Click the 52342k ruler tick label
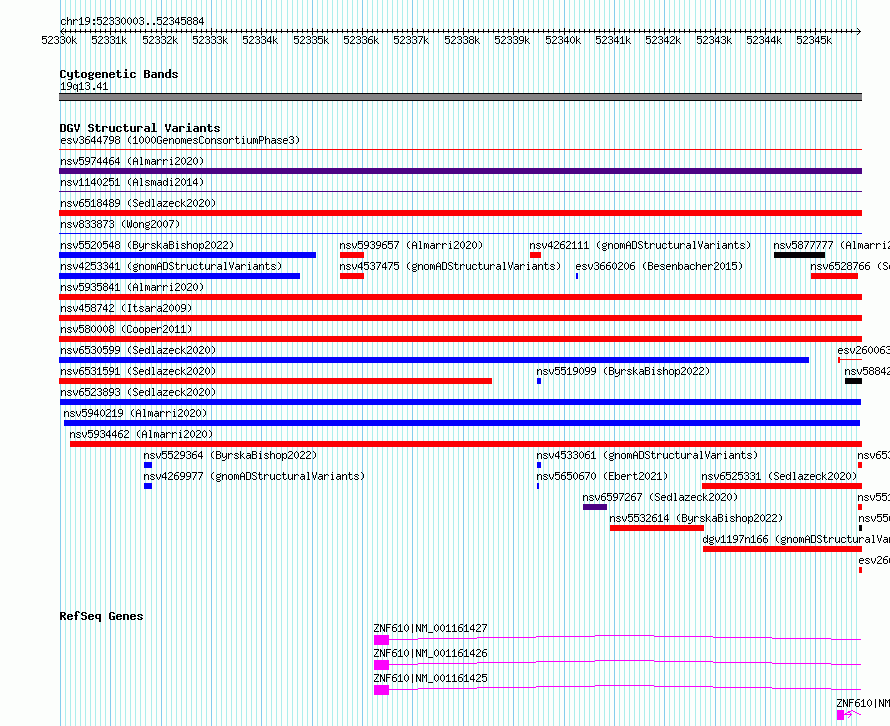Image resolution: width=890 pixels, height=726 pixels. click(663, 40)
